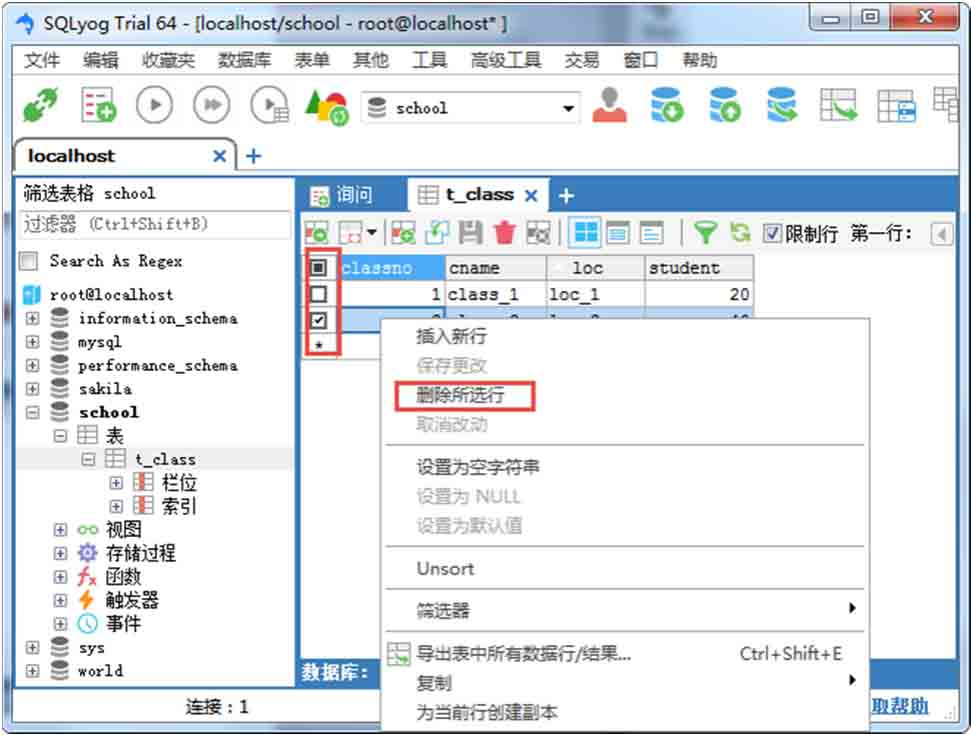Click the Execute all queries icon

click(211, 105)
